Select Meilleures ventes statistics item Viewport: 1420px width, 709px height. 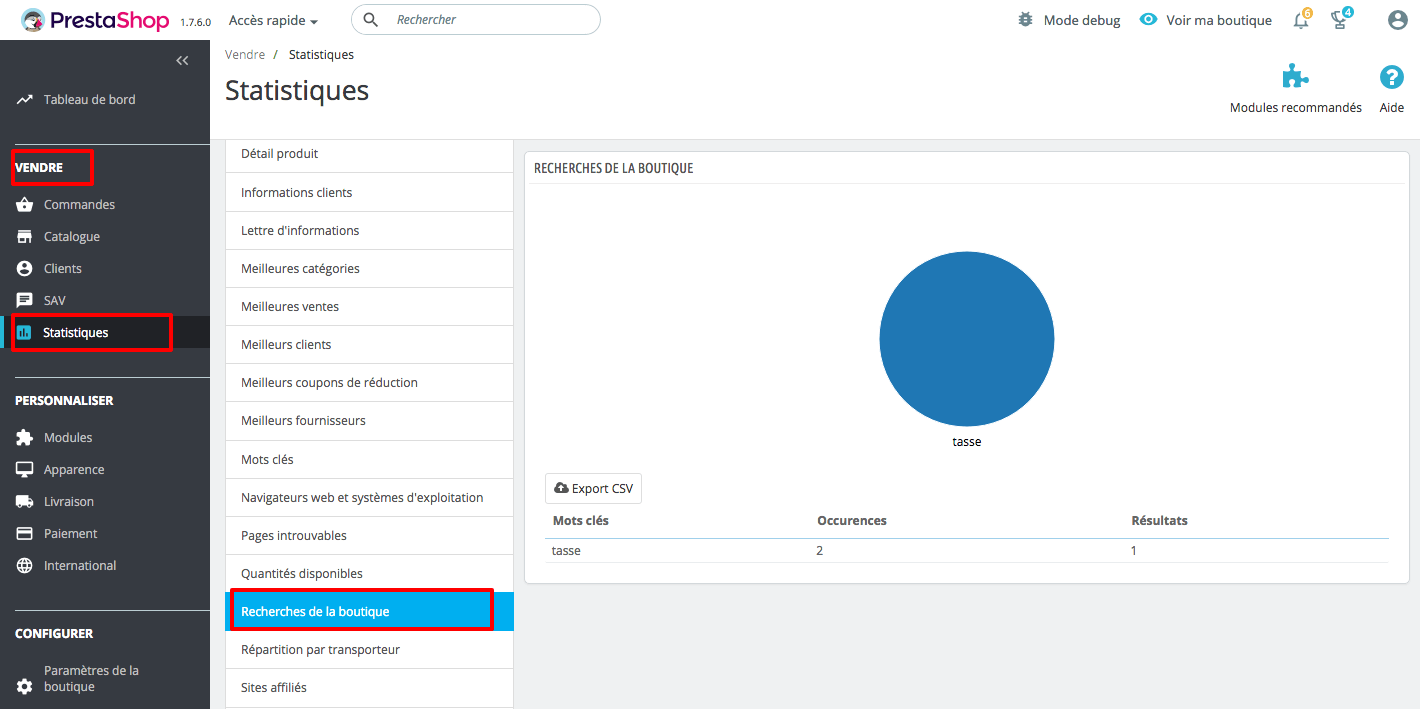[290, 306]
